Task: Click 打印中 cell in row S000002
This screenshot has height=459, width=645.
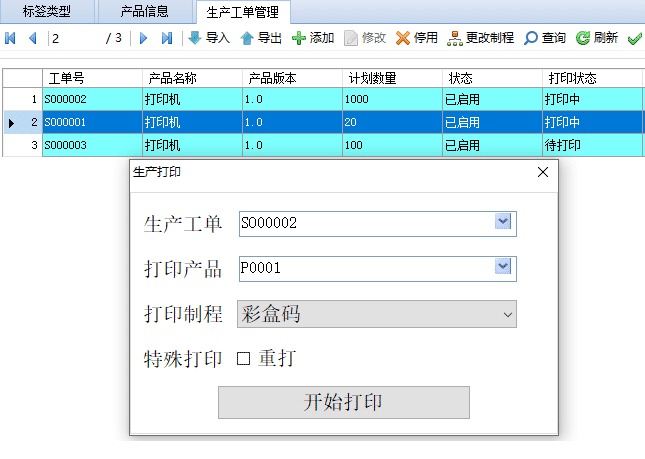Action: 592,99
